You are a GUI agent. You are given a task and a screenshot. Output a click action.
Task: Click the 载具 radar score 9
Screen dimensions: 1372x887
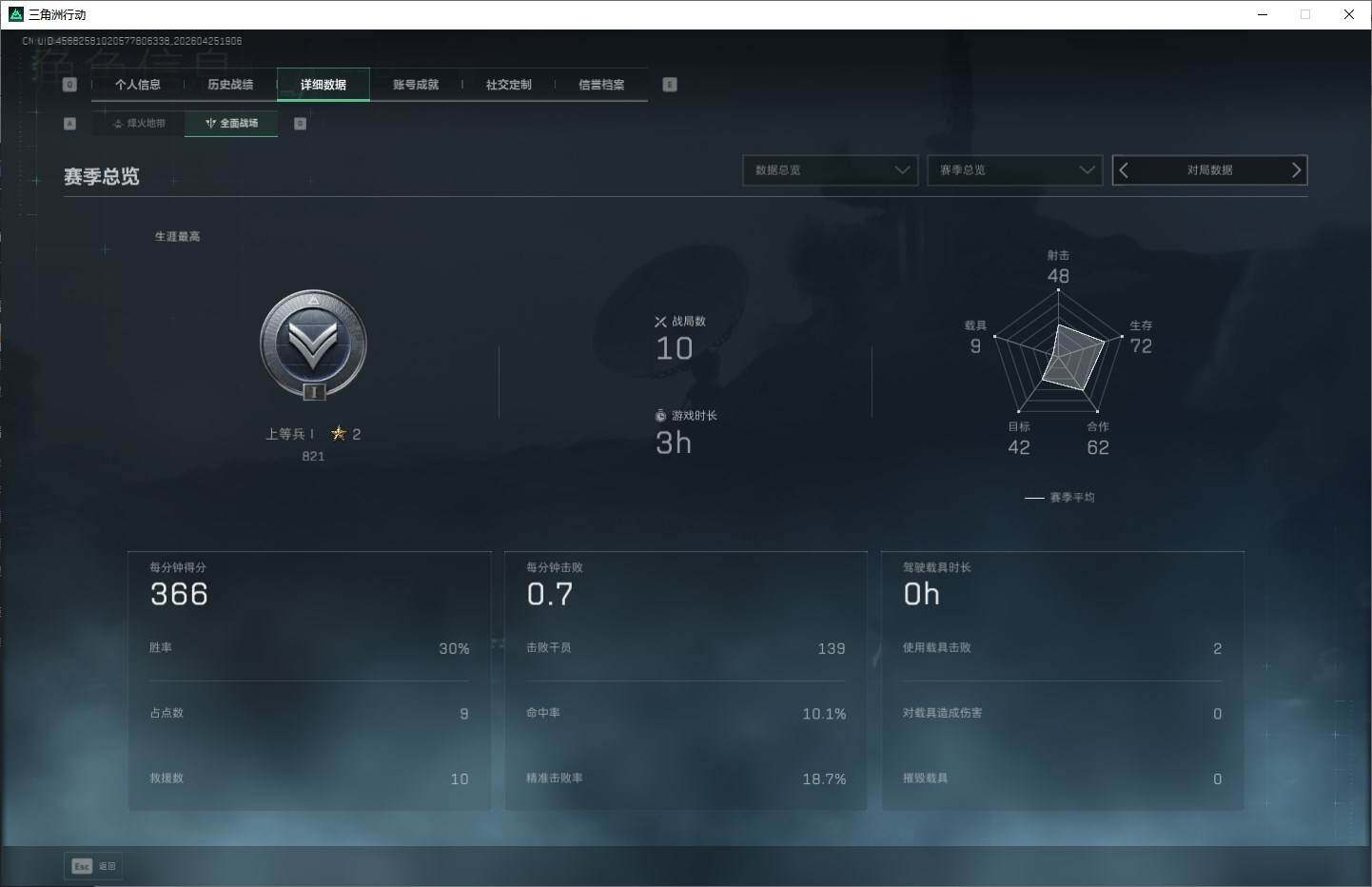tap(975, 346)
